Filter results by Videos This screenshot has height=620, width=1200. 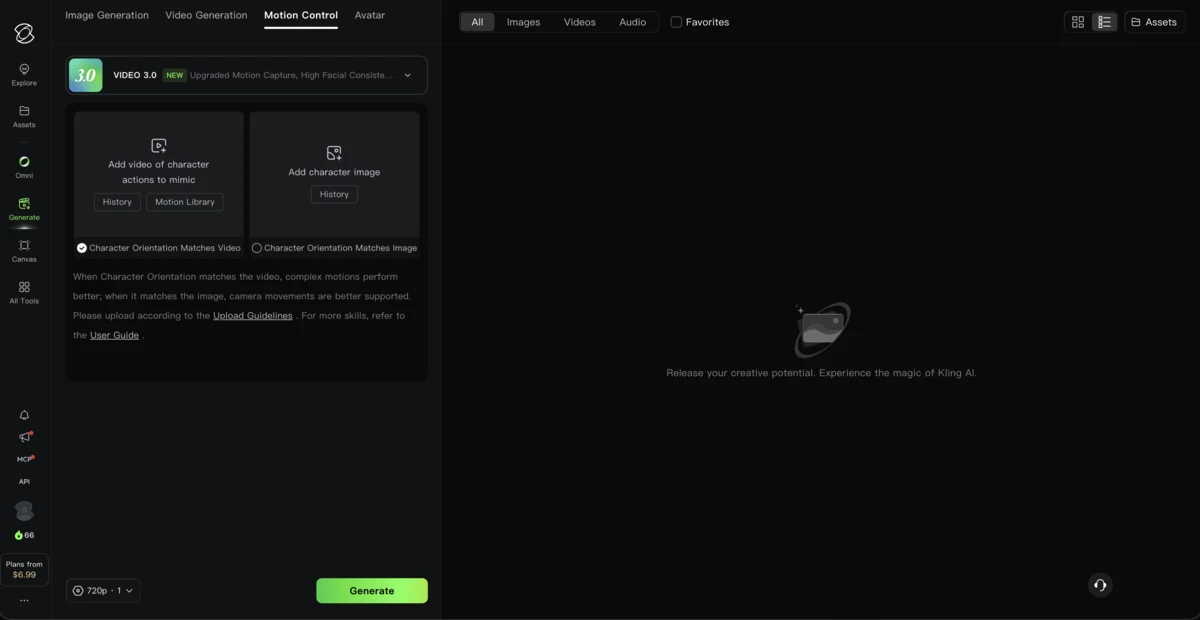pos(580,22)
